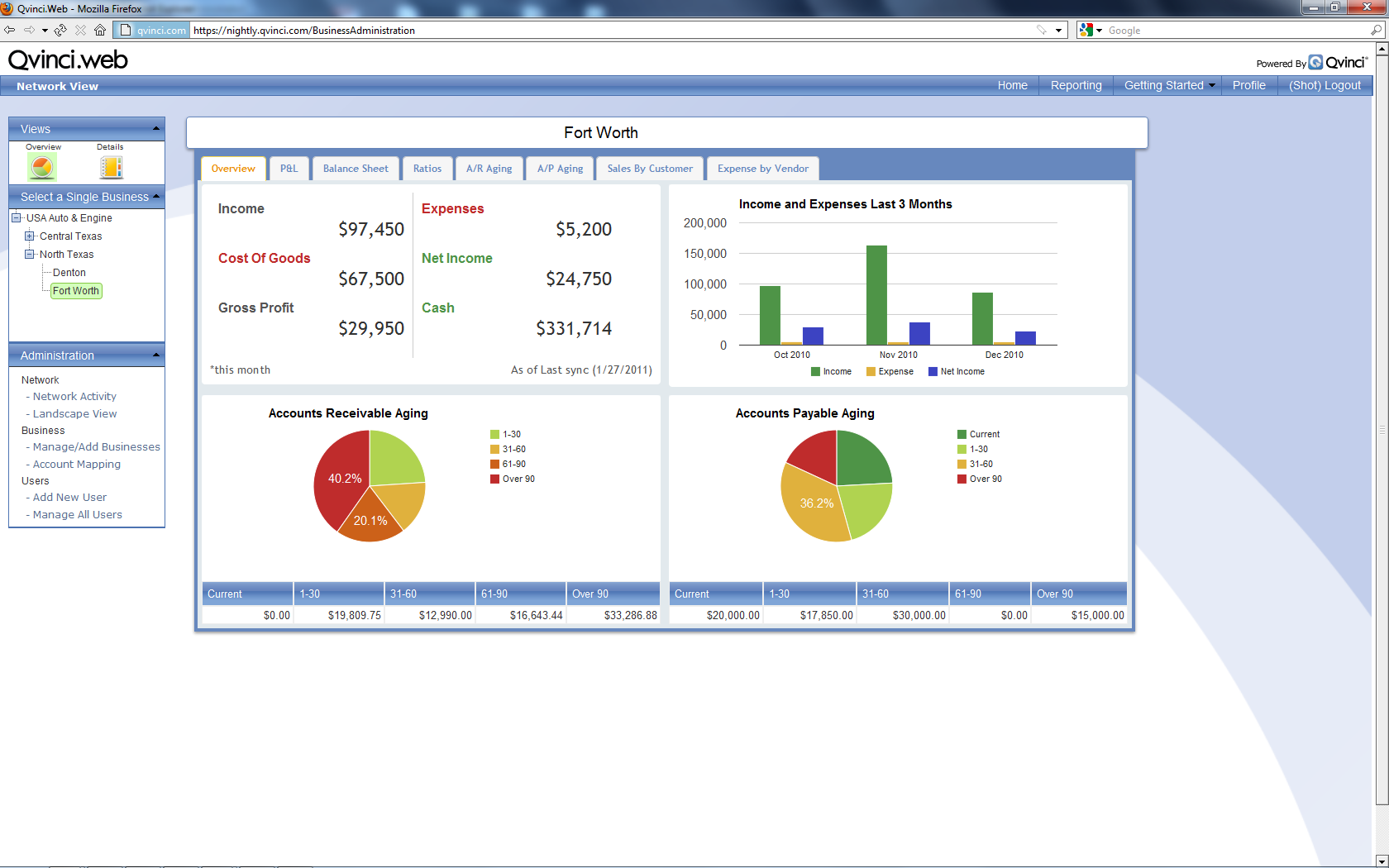Click the Over 90 column header in Payable table
The image size is (1389, 868).
click(x=1079, y=594)
